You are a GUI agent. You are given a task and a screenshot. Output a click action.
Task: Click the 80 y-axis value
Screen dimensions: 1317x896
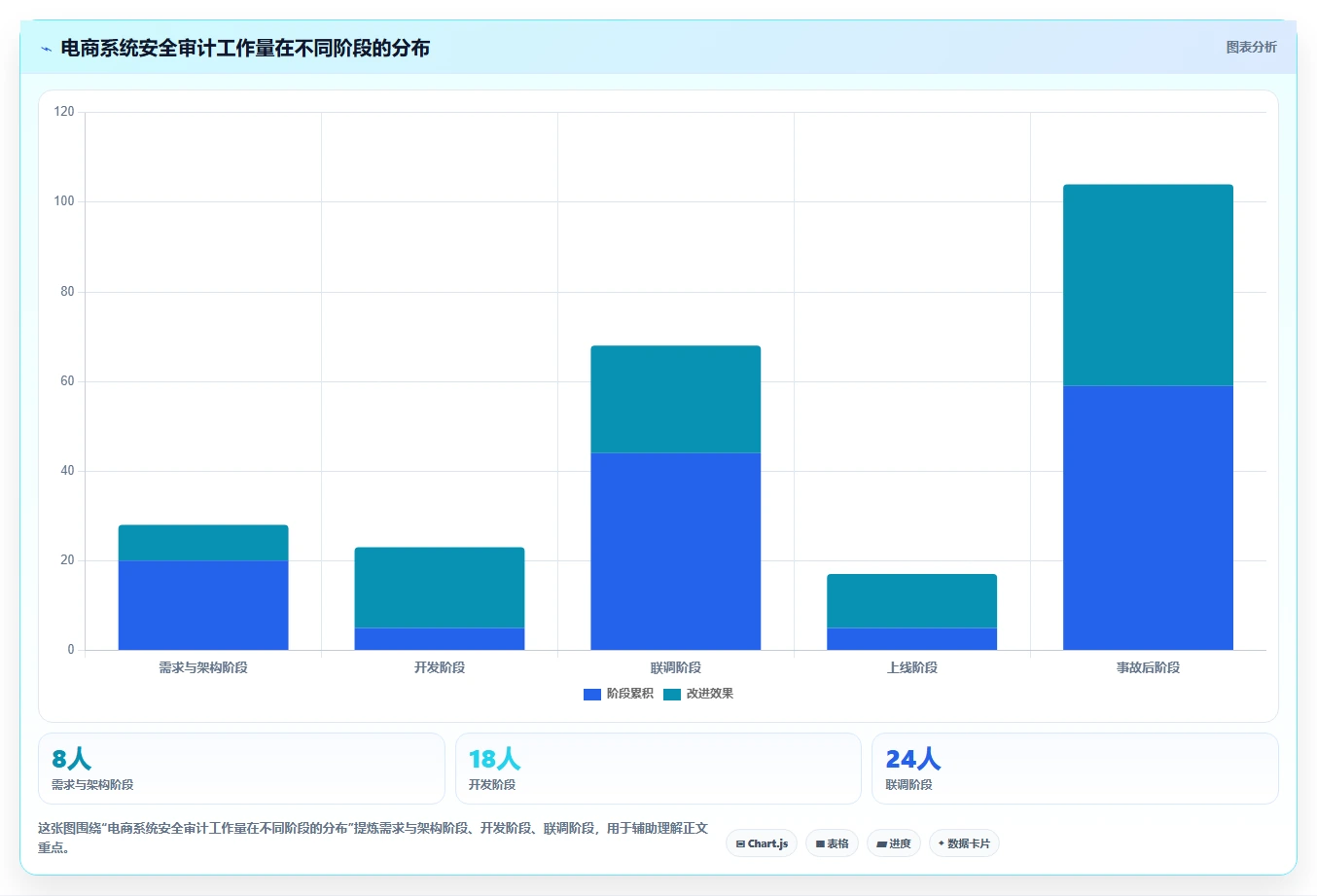click(67, 291)
